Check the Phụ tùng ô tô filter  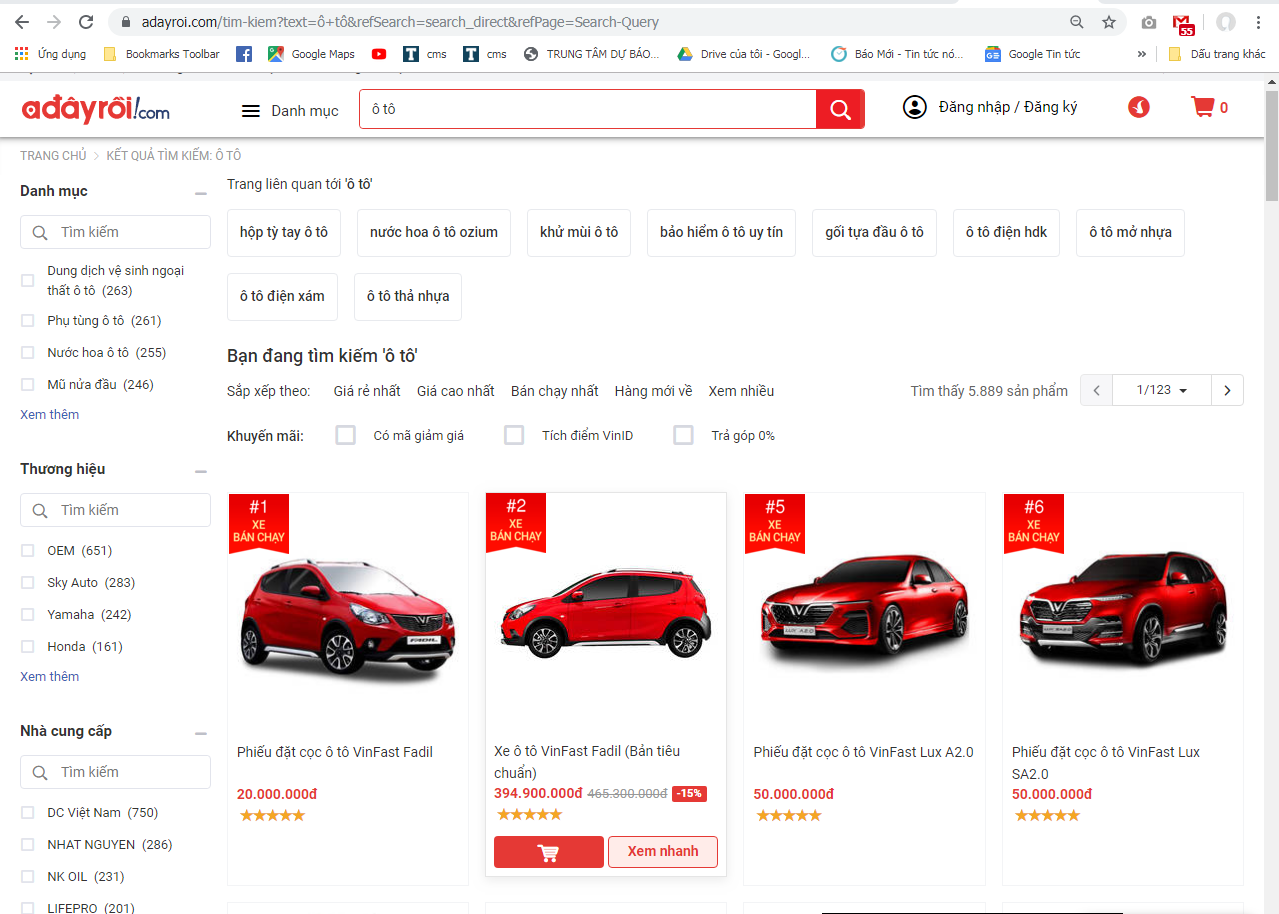point(28,321)
